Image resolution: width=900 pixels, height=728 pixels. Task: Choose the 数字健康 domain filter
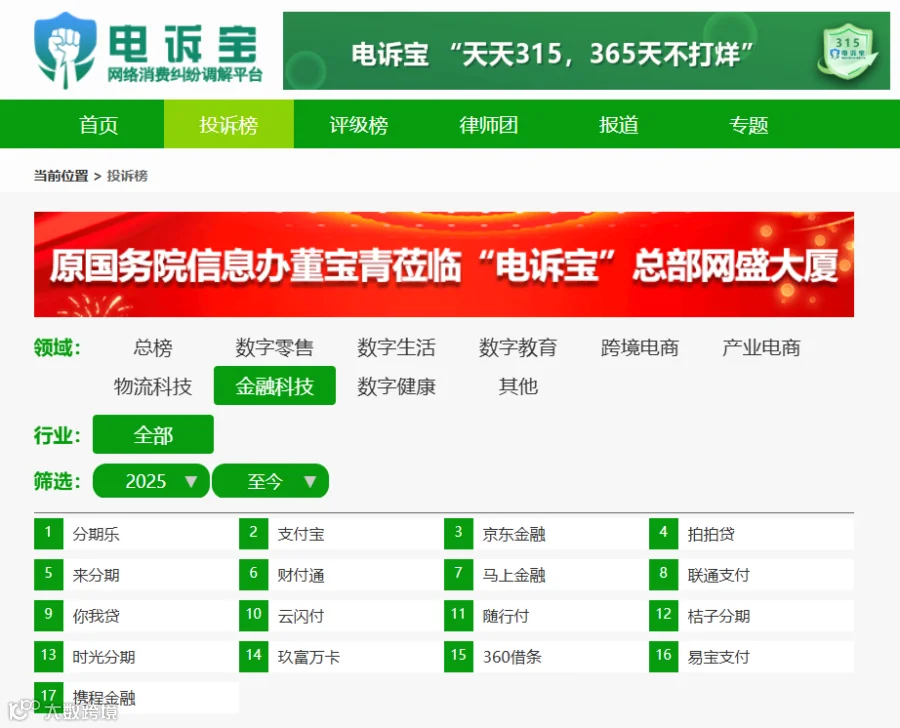click(x=396, y=386)
